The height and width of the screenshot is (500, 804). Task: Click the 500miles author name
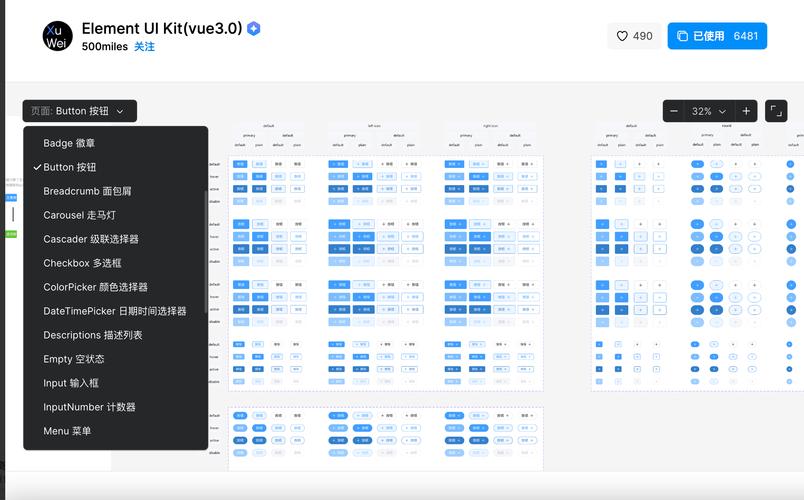pos(105,47)
